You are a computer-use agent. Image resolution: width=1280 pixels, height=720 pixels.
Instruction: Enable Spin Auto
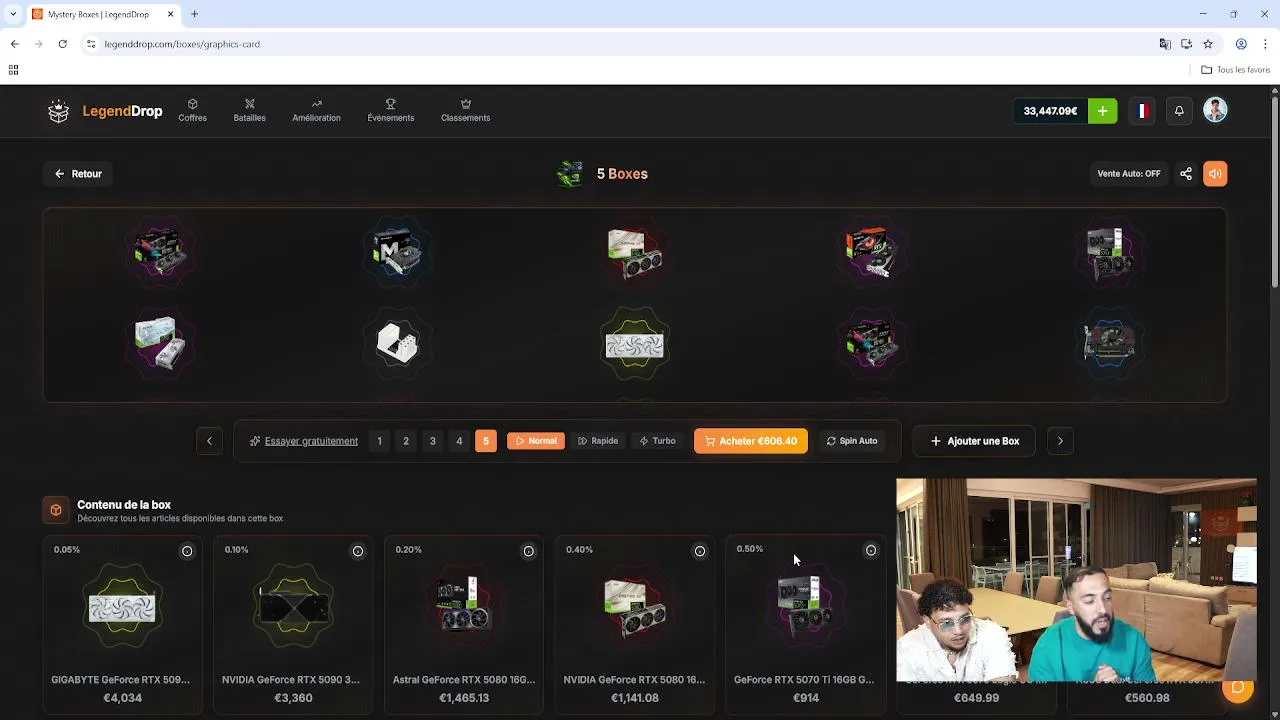852,441
